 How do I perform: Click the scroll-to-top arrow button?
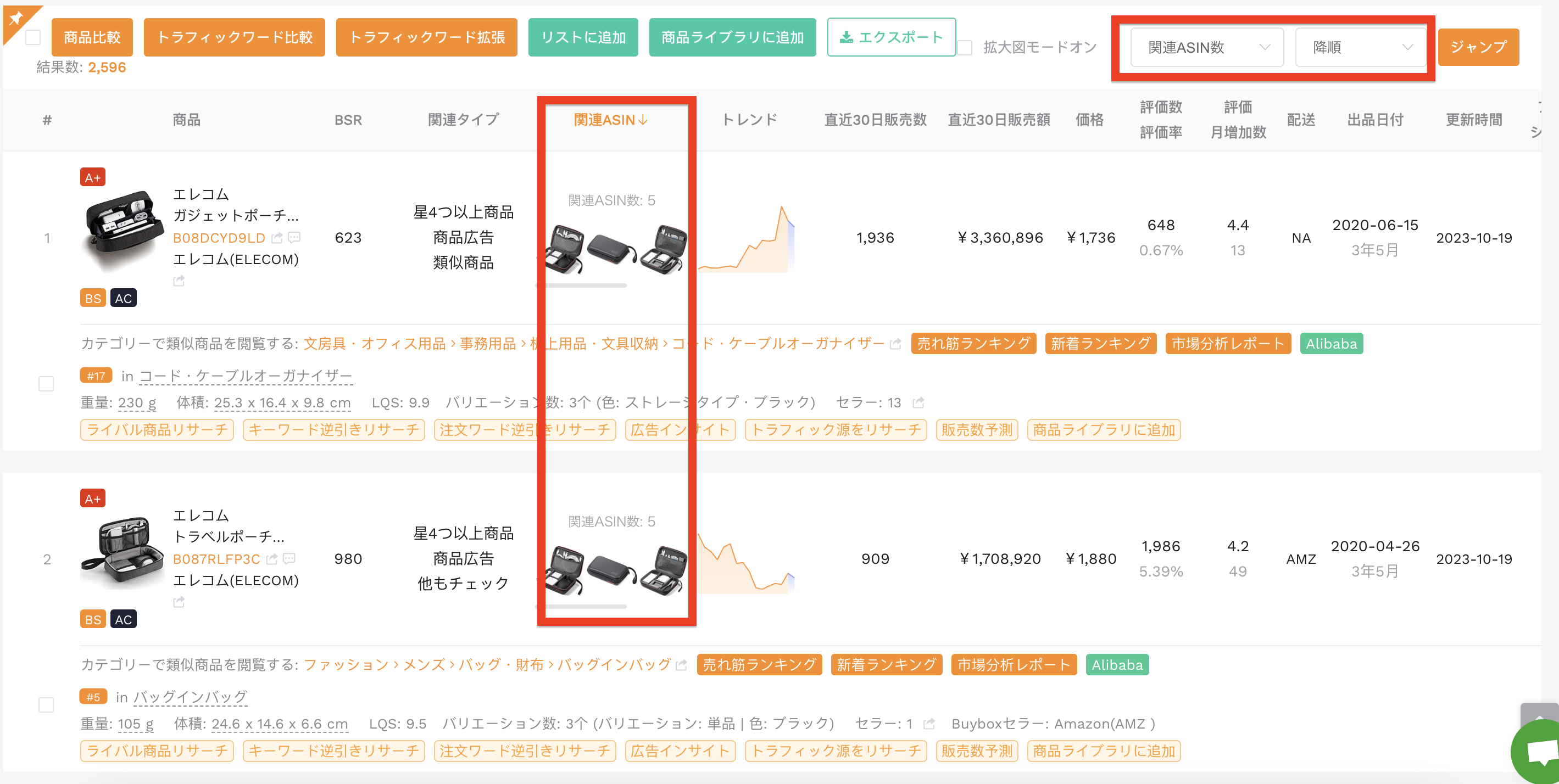[x=1539, y=714]
